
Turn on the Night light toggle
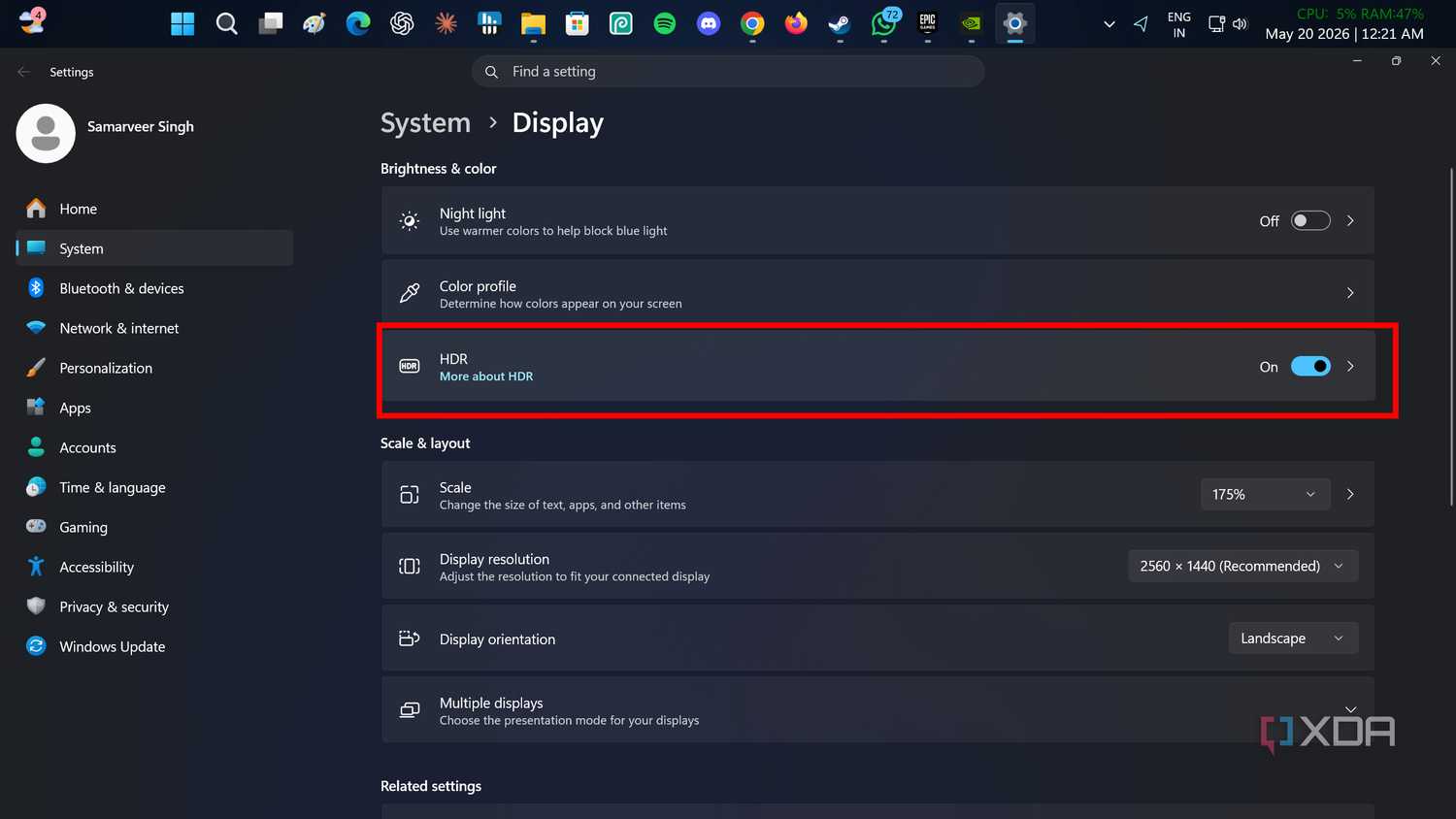click(1310, 221)
